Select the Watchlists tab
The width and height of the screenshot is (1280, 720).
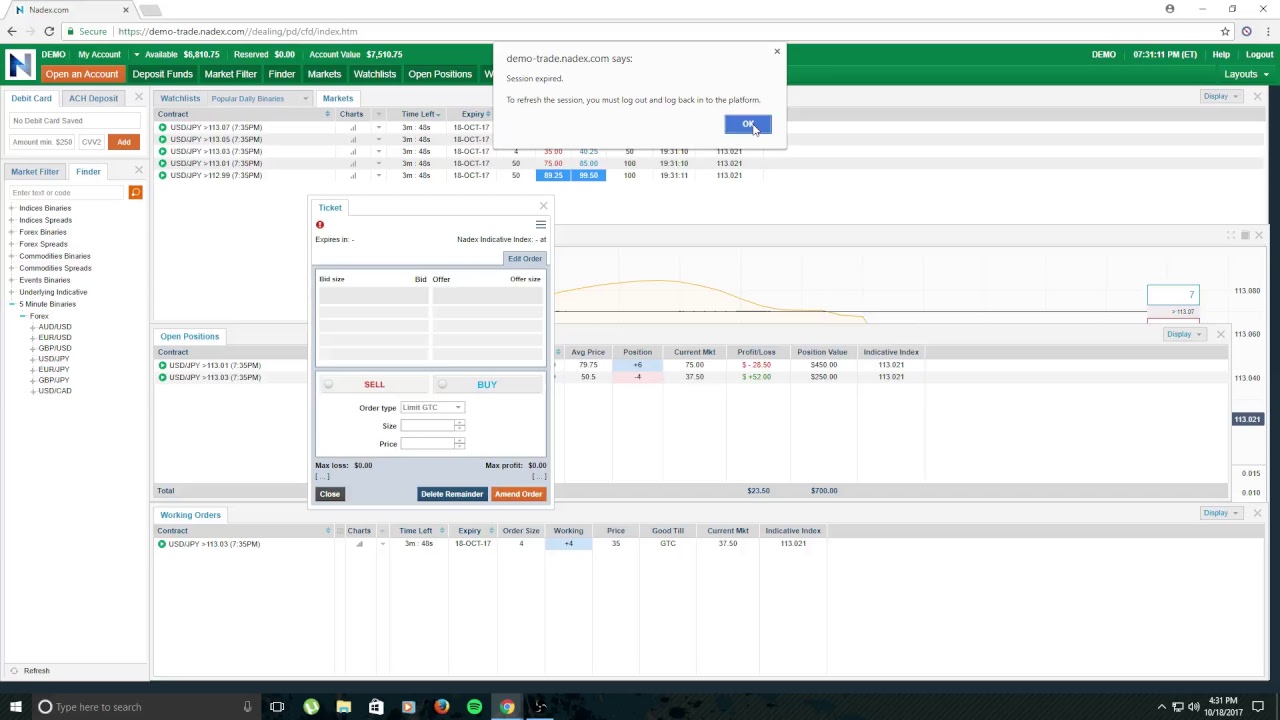pos(180,98)
